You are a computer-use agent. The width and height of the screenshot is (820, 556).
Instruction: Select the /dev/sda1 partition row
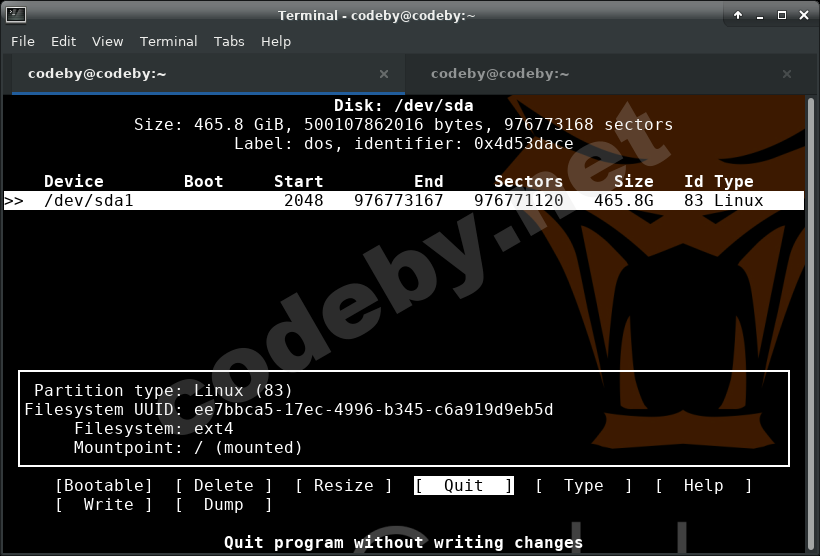pos(404,200)
